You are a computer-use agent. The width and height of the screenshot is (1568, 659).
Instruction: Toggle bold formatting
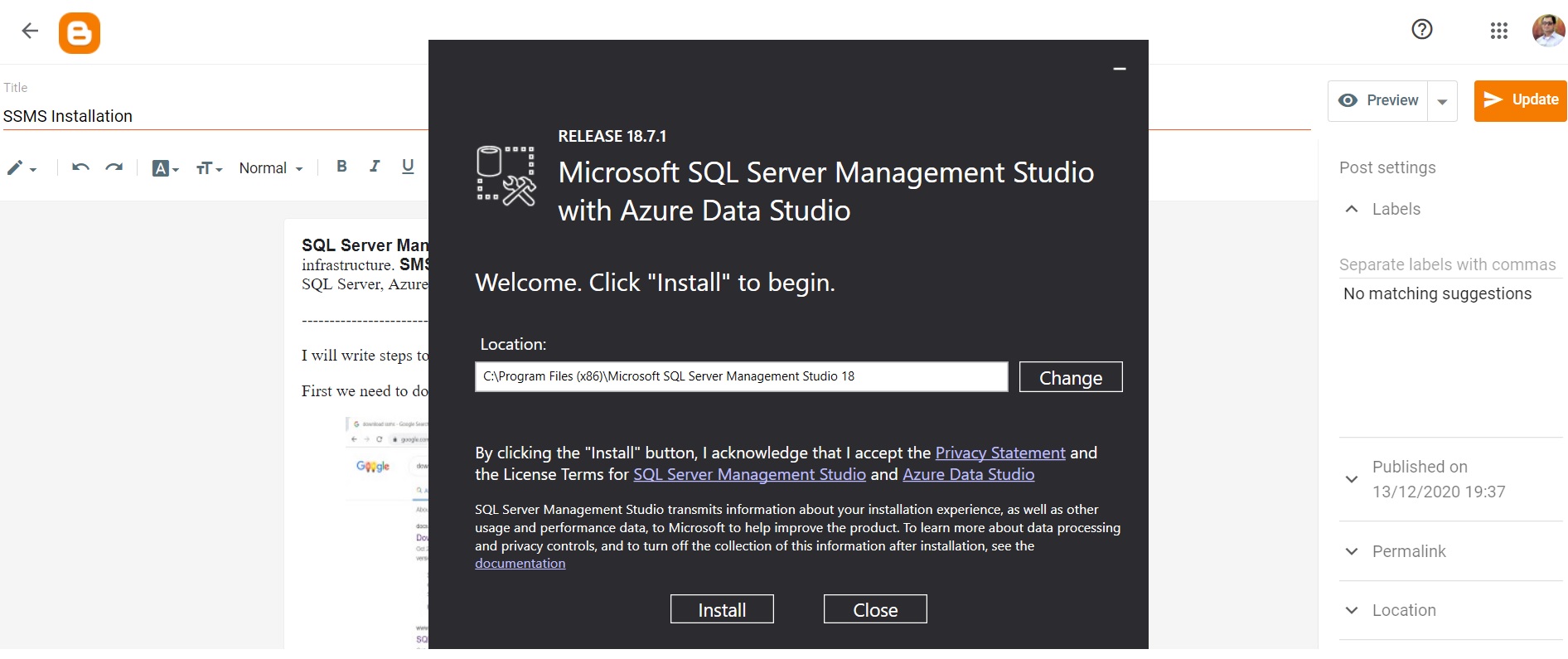coord(341,167)
